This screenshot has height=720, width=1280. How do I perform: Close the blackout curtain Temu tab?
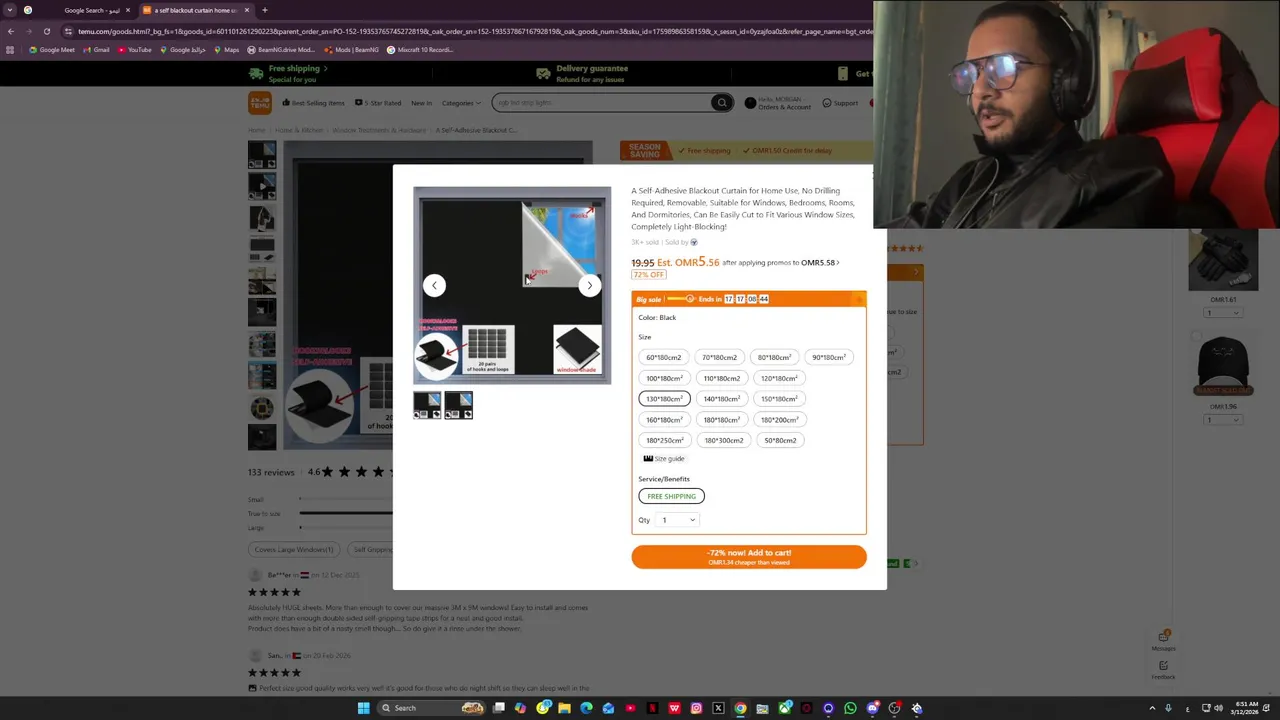246,10
